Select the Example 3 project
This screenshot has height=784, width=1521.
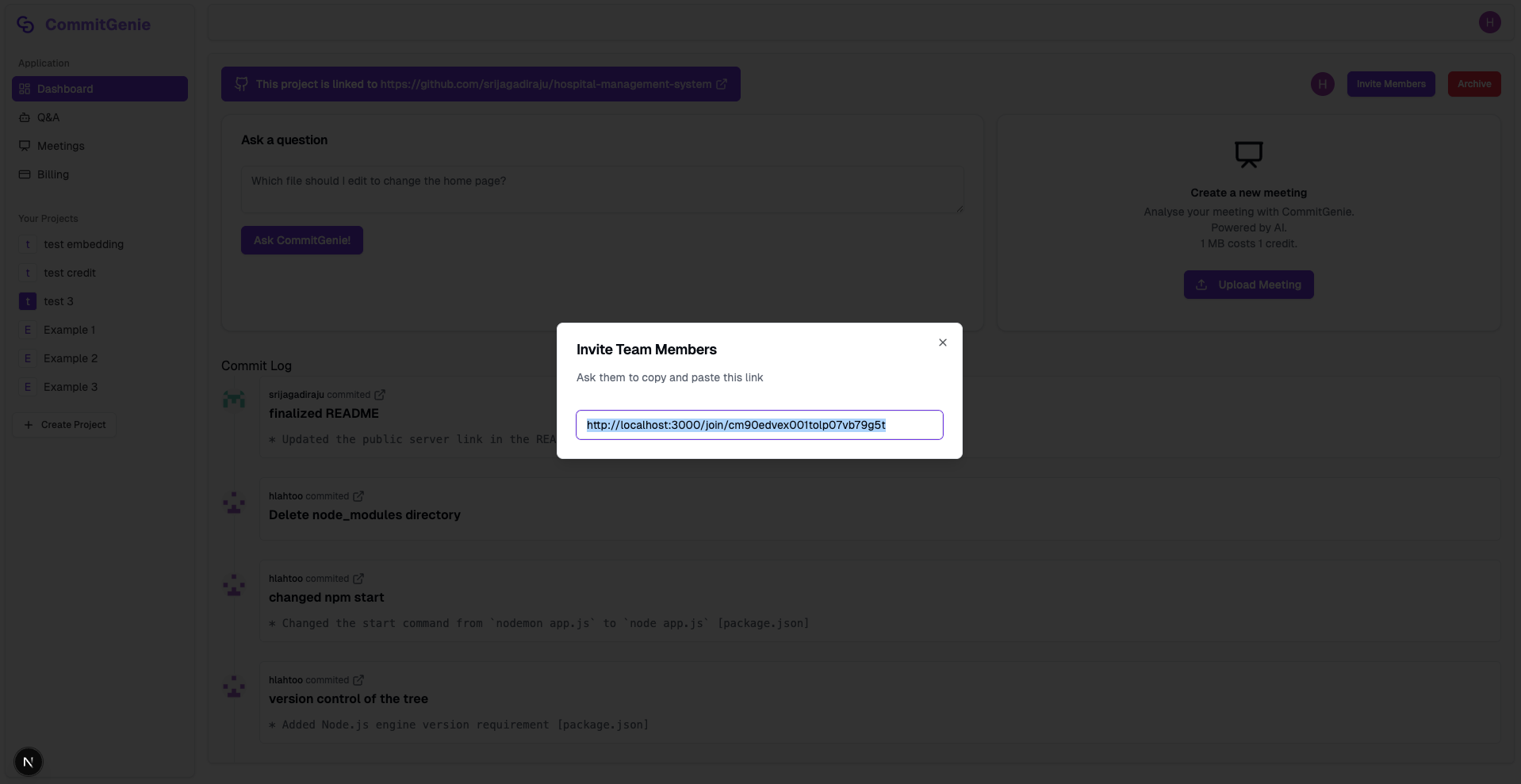tap(100, 387)
